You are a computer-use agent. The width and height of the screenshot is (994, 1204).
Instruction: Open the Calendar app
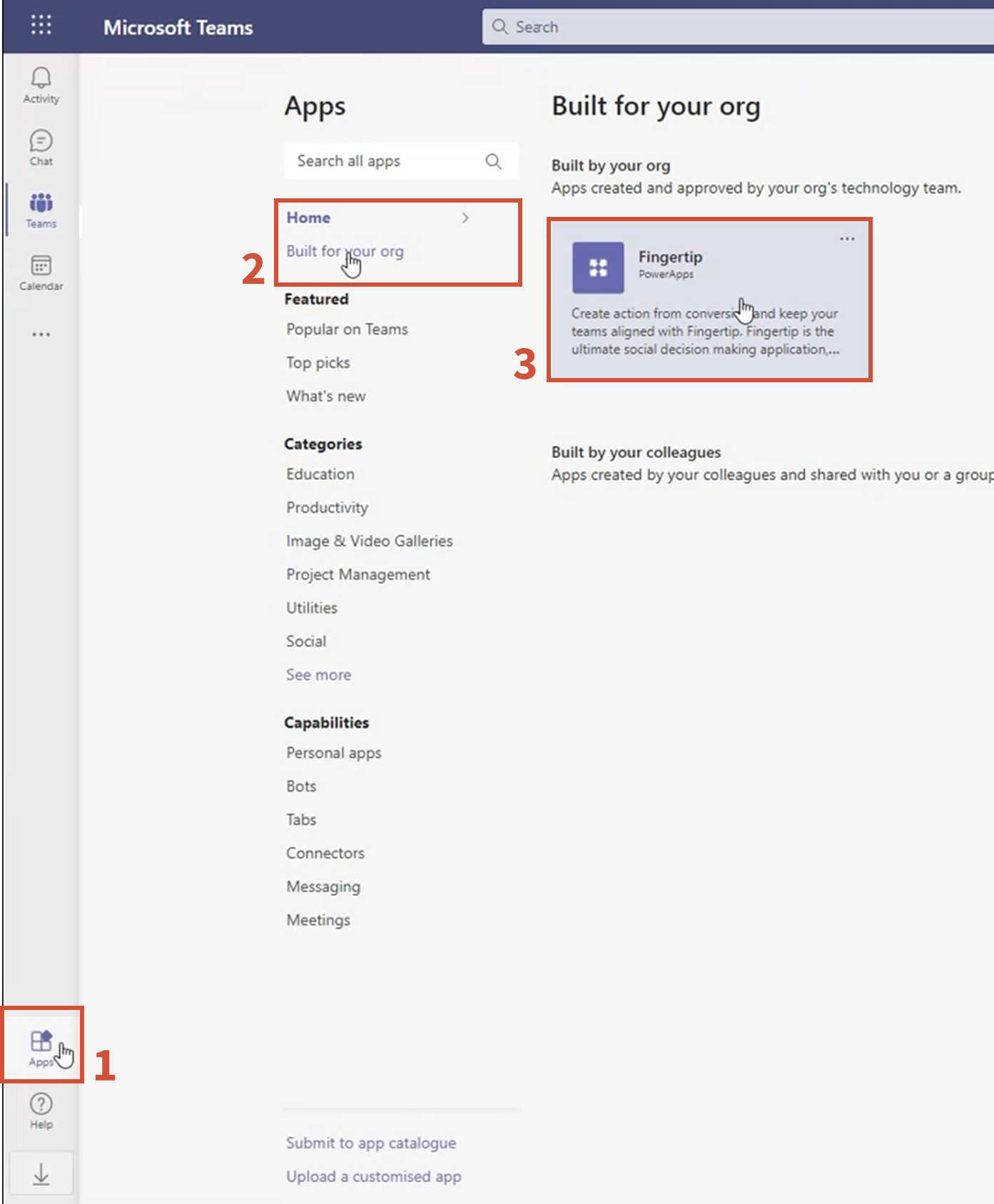tap(41, 273)
